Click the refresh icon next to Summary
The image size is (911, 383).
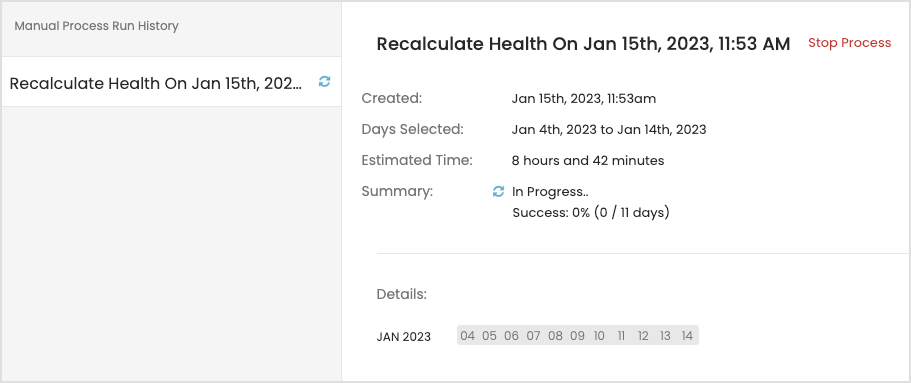(x=498, y=191)
